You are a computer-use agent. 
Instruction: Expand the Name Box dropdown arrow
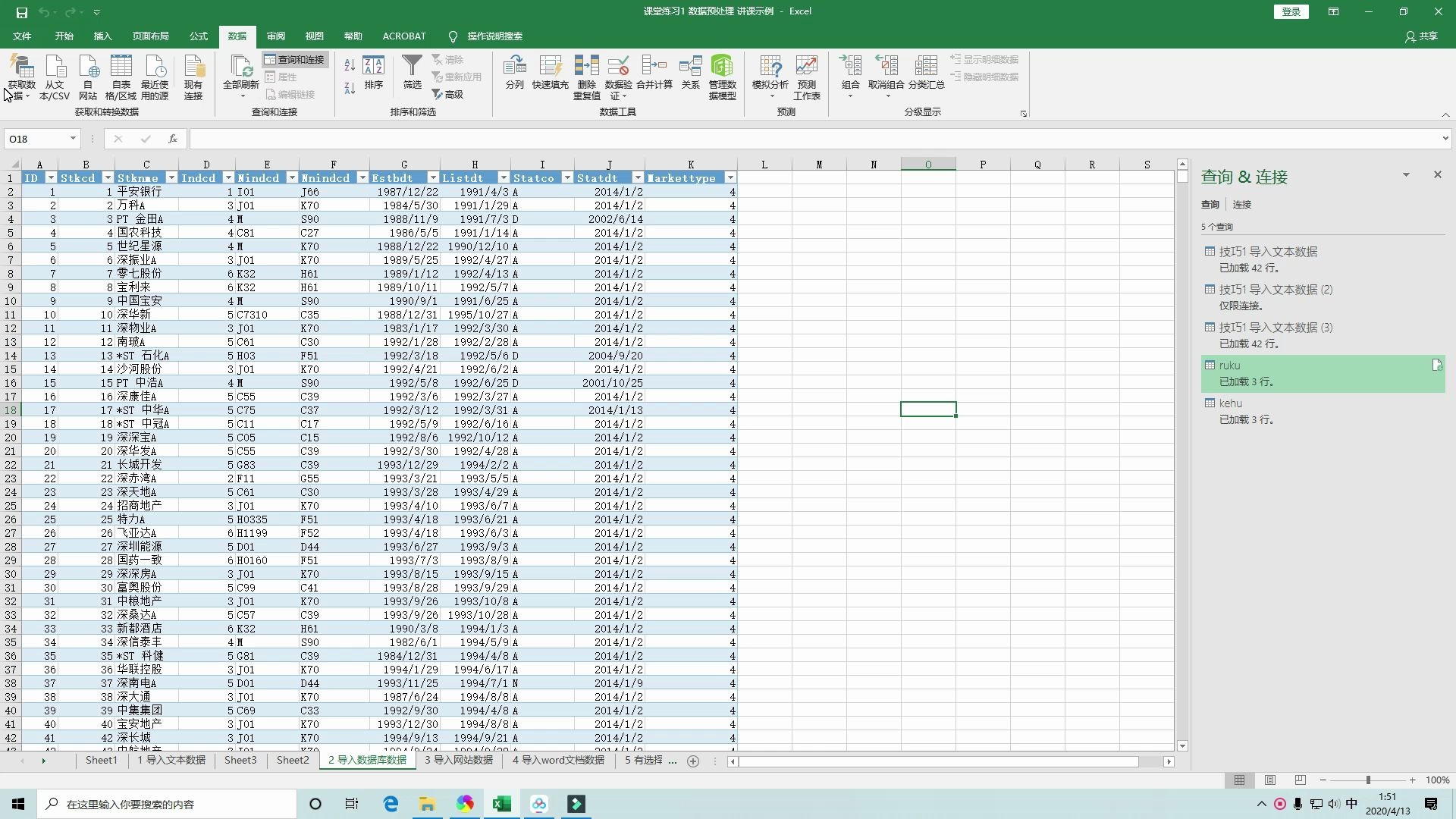[x=72, y=138]
